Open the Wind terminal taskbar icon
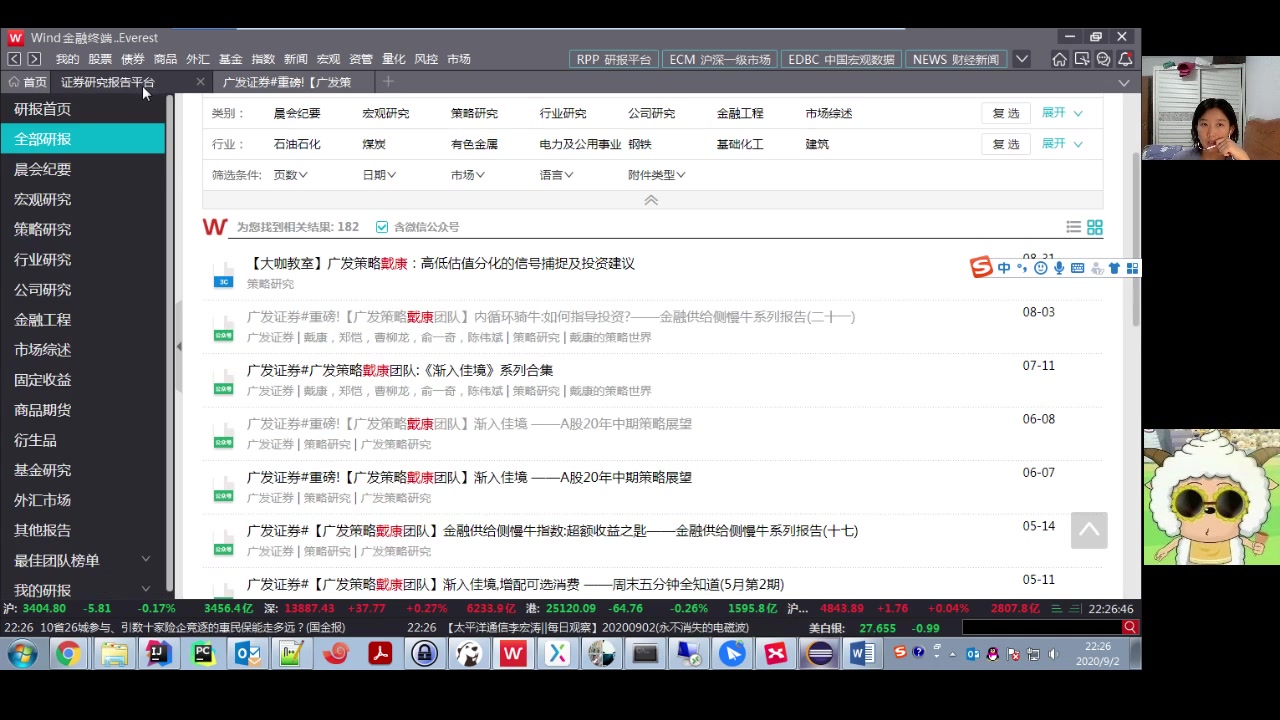 click(513, 654)
